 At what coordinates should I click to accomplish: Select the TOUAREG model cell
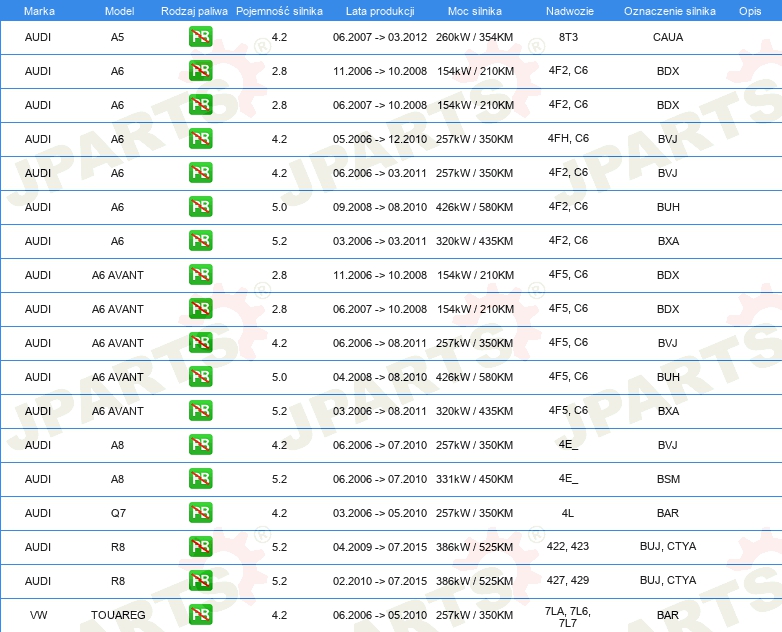tap(118, 615)
